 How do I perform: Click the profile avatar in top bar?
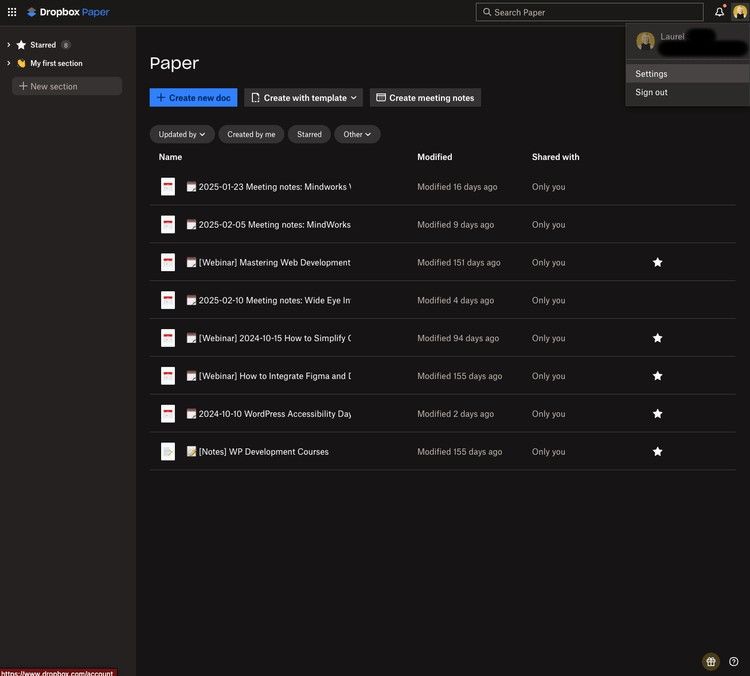tap(739, 12)
